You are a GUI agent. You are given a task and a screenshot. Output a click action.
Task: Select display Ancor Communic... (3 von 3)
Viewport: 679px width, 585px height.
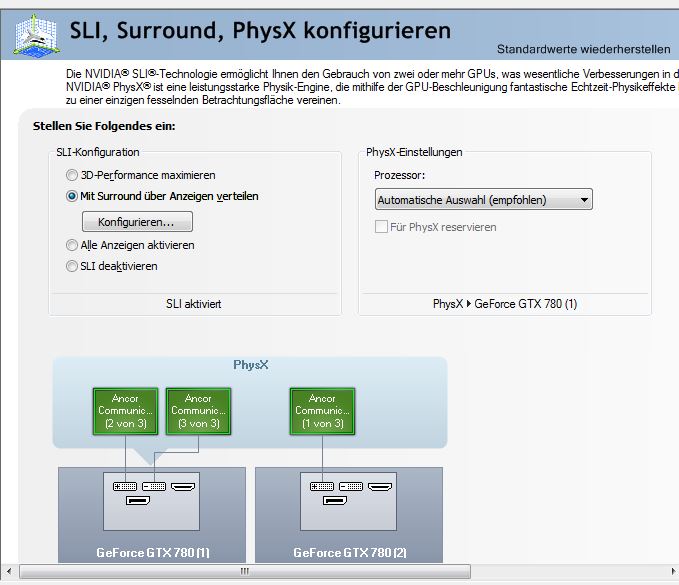198,411
